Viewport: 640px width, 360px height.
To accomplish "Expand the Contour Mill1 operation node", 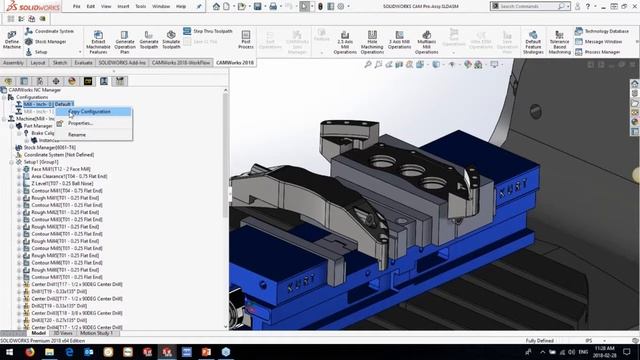I will click(x=19, y=191).
